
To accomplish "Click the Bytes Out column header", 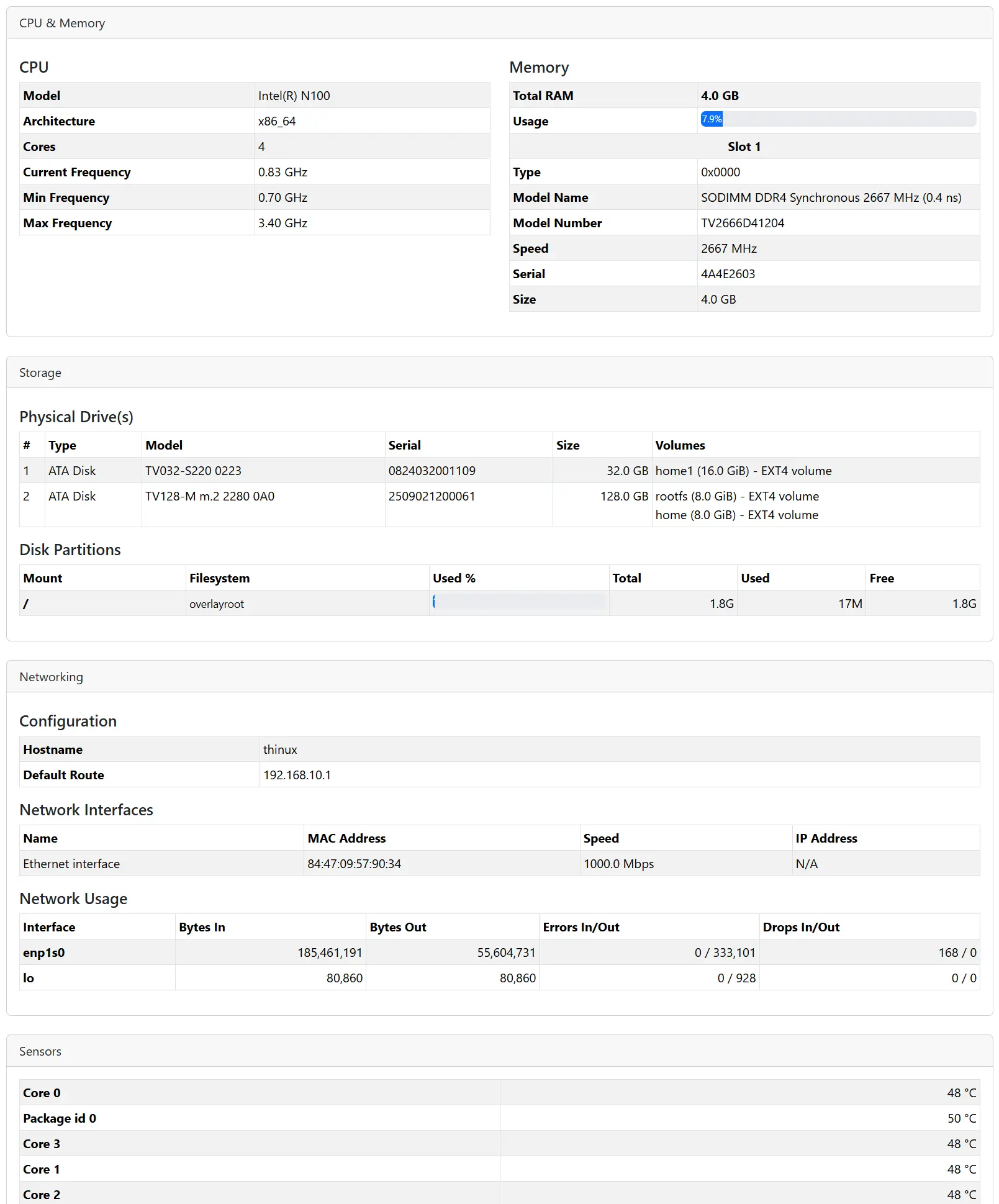I will coord(398,927).
